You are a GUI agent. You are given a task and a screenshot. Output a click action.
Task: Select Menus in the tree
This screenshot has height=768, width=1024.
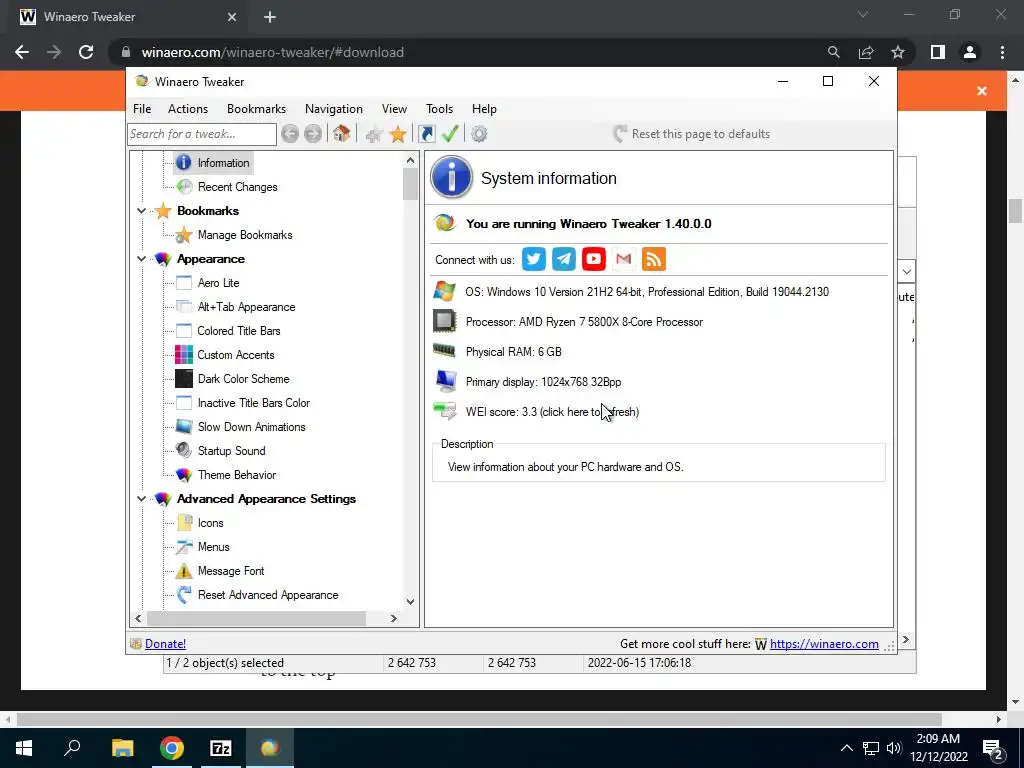pos(214,547)
